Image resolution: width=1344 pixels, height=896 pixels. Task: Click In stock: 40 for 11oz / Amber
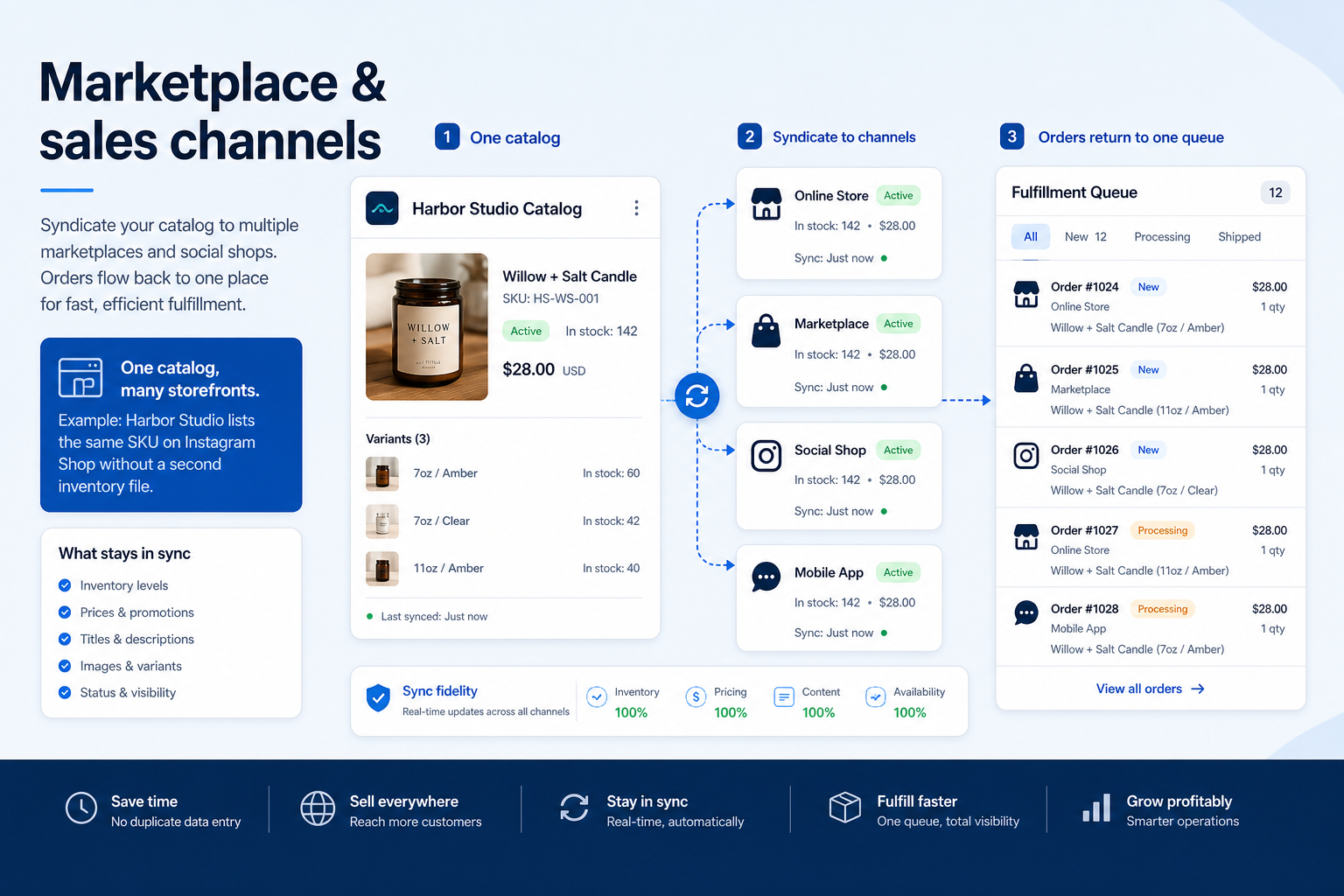click(x=612, y=568)
